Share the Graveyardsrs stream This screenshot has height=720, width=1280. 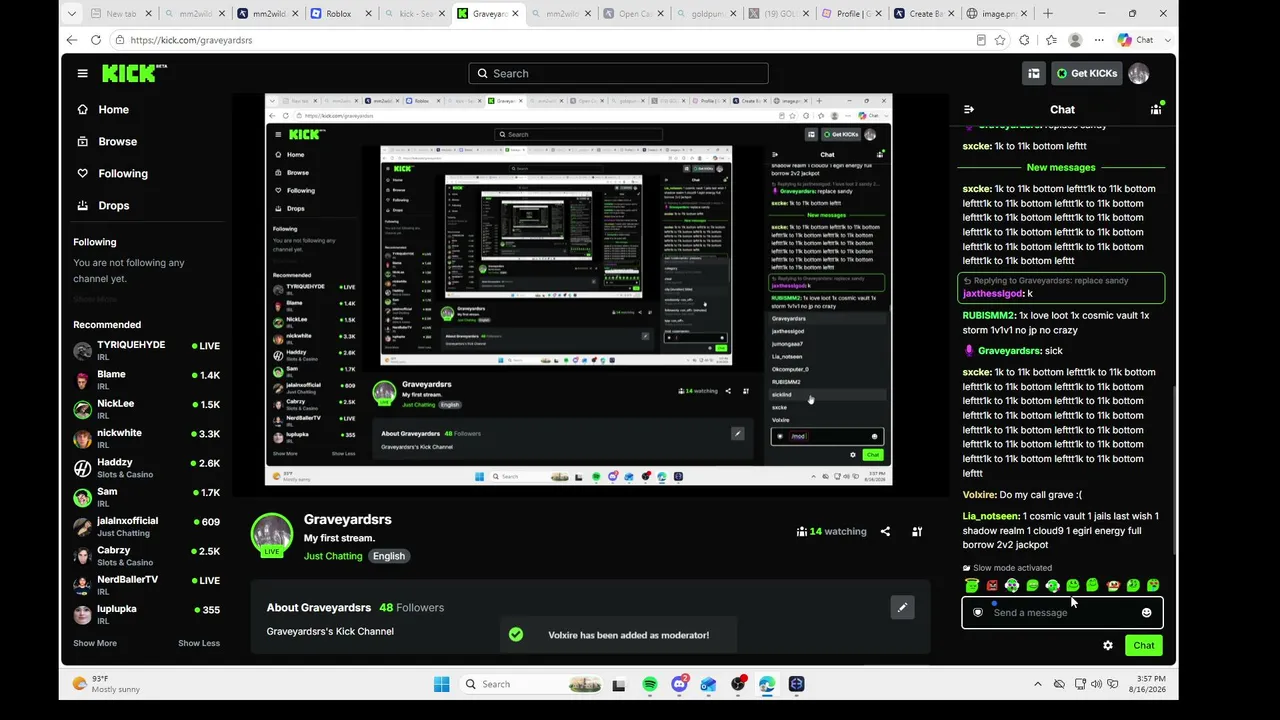coord(885,532)
